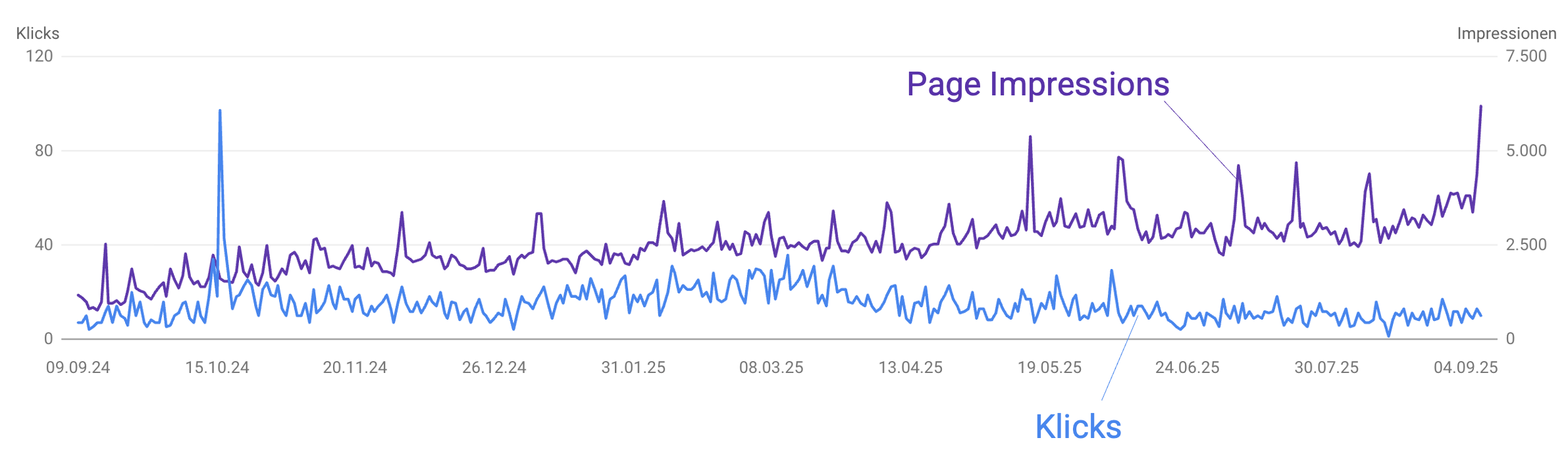Select the 04.09.25 date label
The height and width of the screenshot is (467, 1568).
(x=1465, y=368)
